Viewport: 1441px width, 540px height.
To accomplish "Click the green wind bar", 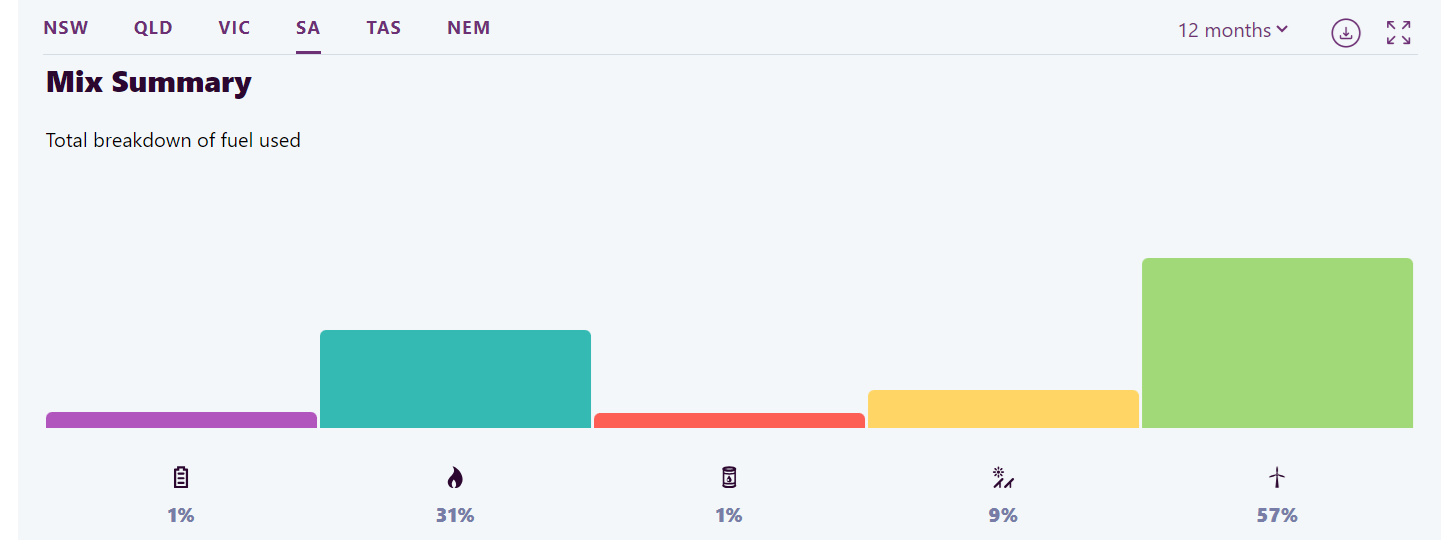I will [x=1277, y=343].
